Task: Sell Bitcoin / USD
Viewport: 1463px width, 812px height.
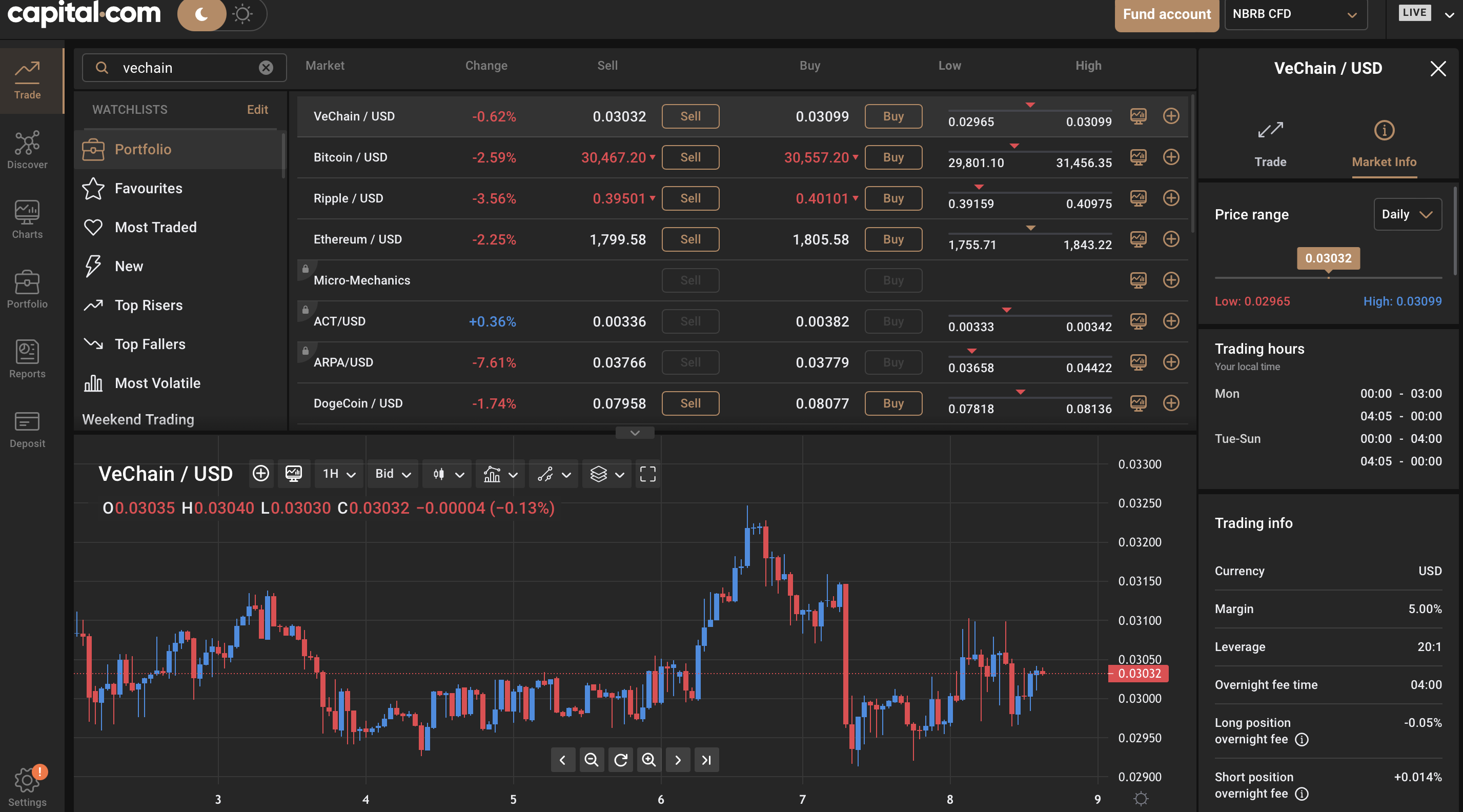Action: pyautogui.click(x=690, y=157)
